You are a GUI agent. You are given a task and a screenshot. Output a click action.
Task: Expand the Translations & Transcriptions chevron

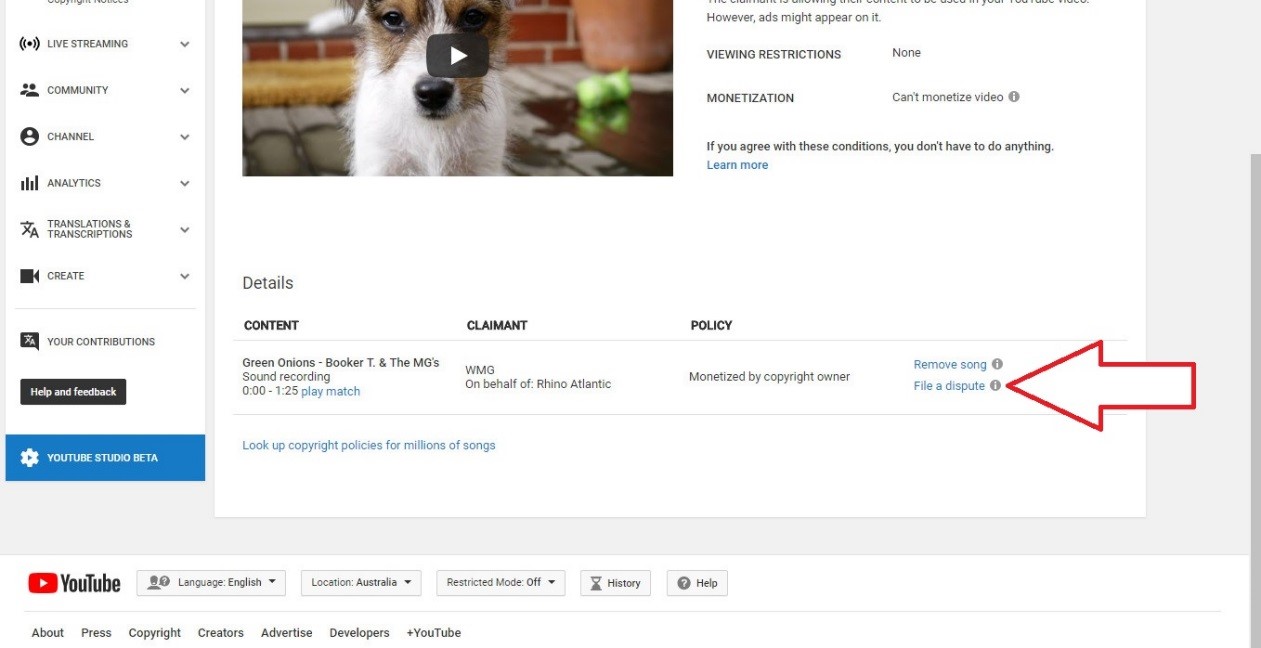[185, 230]
